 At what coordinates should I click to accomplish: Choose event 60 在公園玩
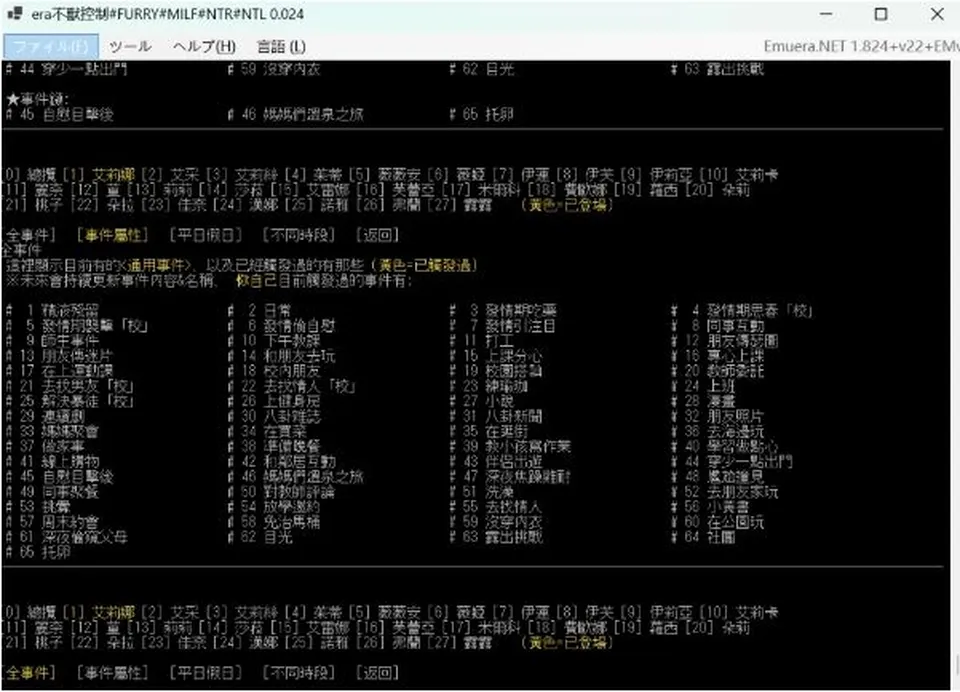(718, 522)
